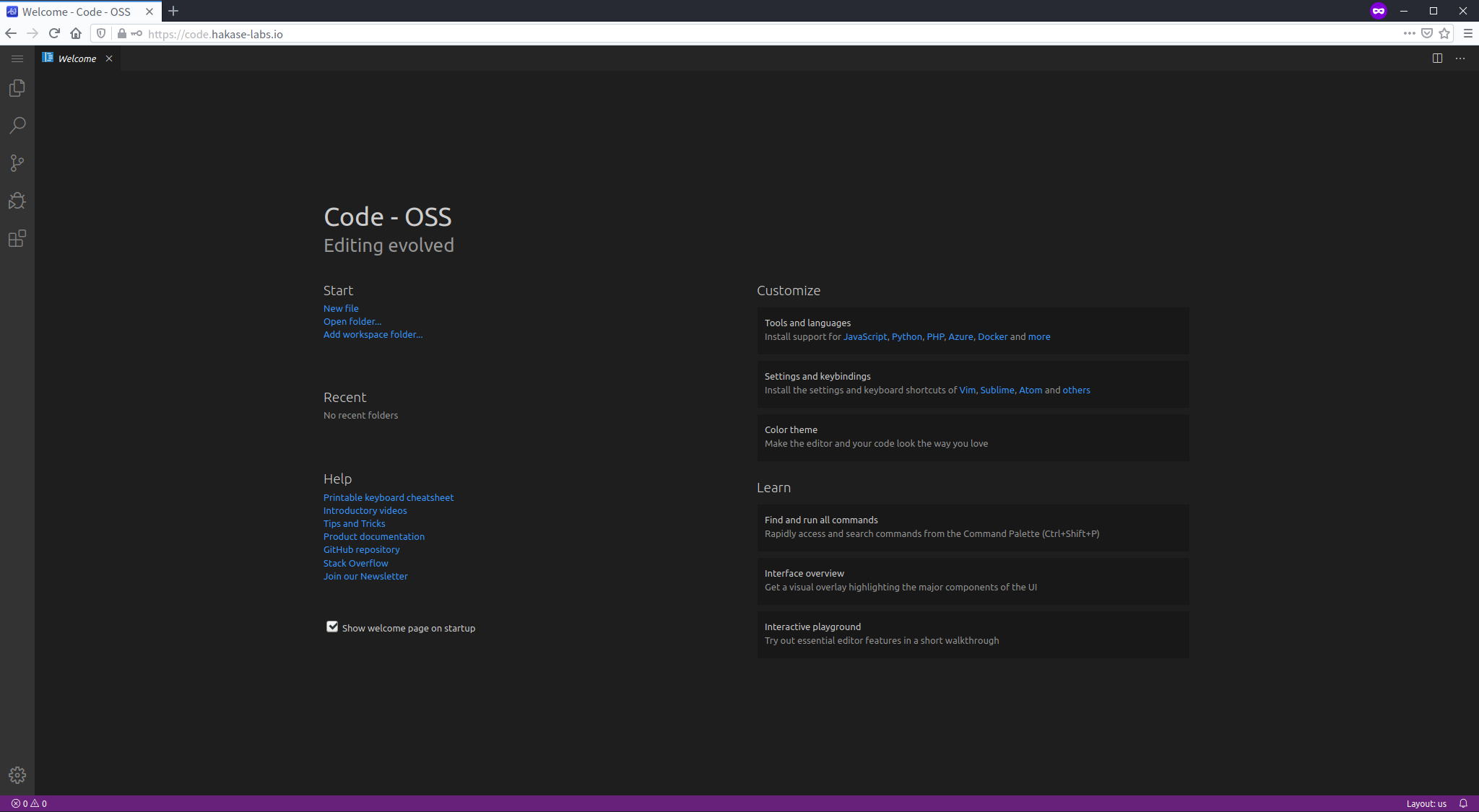
Task: Open Product documentation link
Action: coord(374,536)
